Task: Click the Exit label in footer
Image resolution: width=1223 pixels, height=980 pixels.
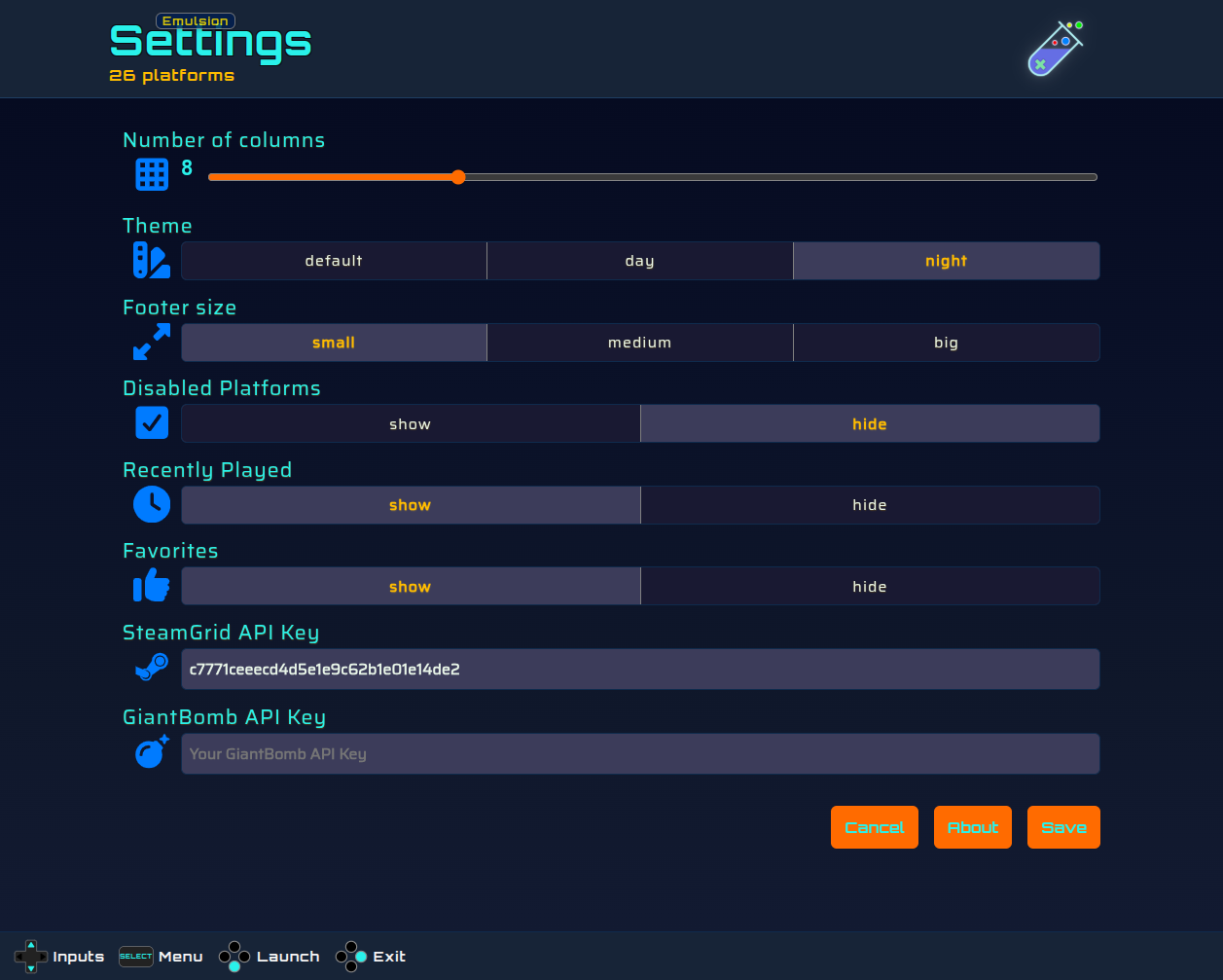Action: click(389, 957)
